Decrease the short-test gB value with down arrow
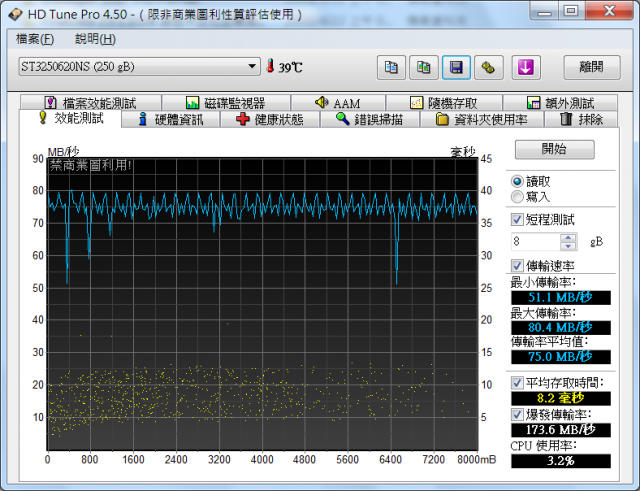This screenshot has width=640, height=491. tap(568, 246)
